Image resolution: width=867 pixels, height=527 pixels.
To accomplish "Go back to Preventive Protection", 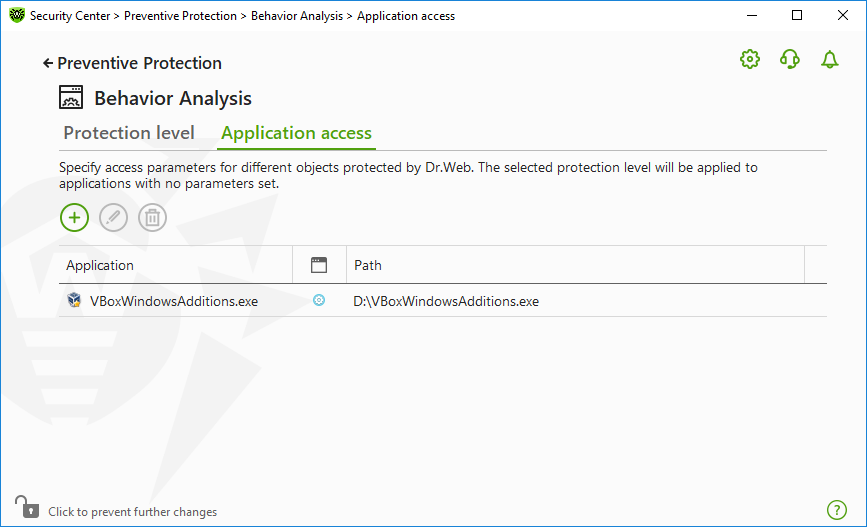I will [132, 63].
